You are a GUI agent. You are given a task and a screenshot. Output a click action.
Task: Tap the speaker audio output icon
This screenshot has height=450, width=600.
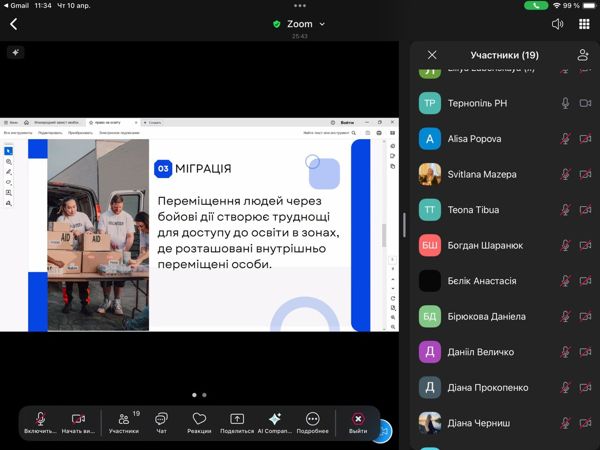(x=558, y=24)
